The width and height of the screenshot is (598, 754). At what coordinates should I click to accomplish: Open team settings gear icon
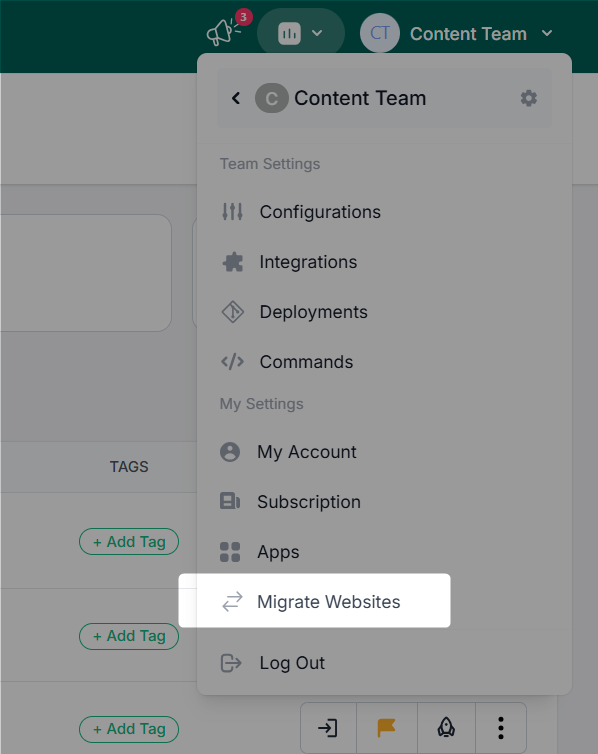click(529, 98)
